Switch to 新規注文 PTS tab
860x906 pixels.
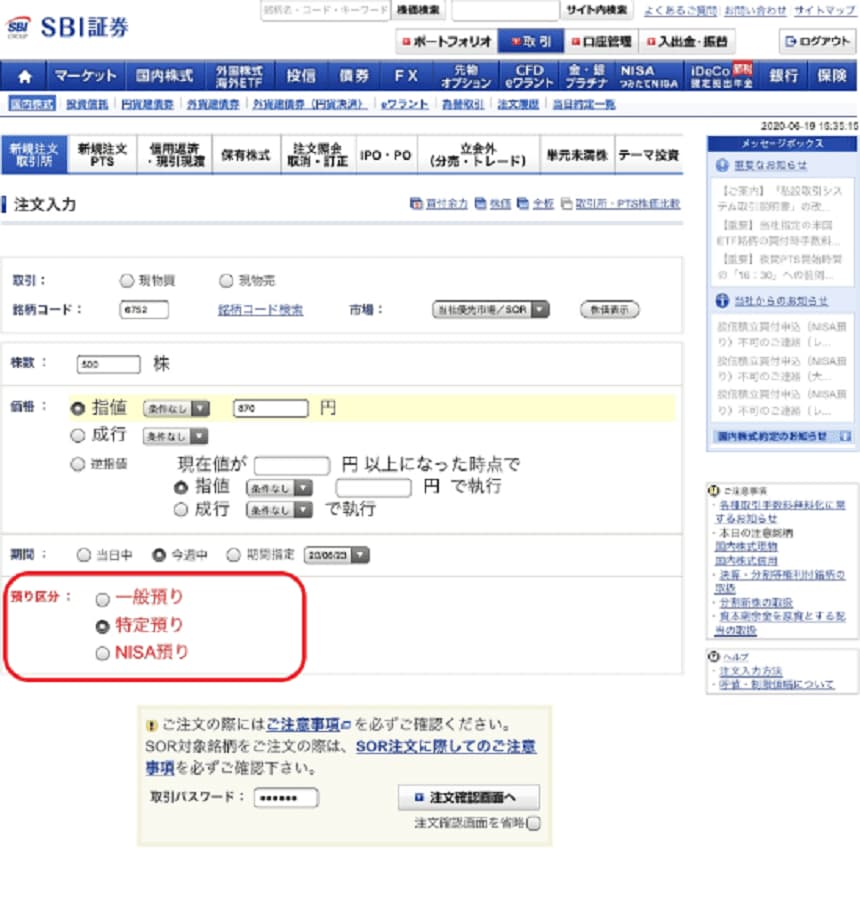pos(102,155)
